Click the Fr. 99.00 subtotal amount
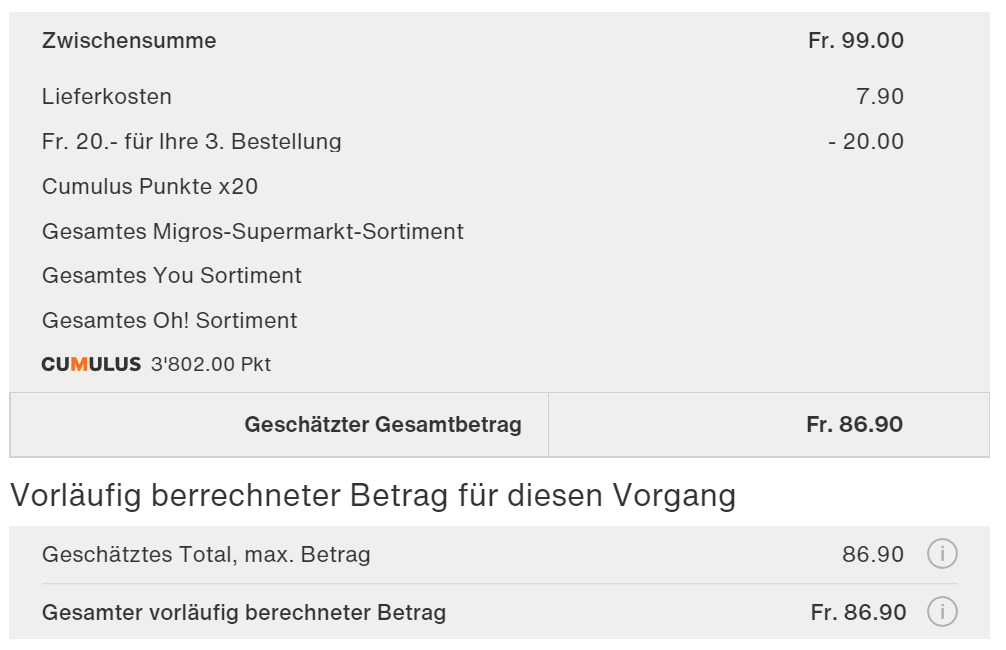 pyautogui.click(x=855, y=41)
